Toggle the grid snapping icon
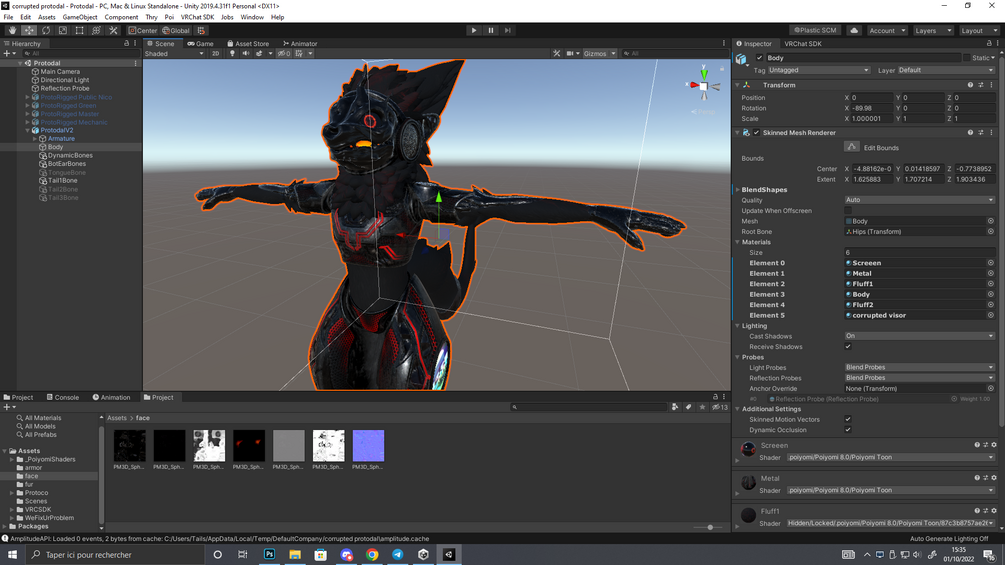Screen dimensions: 1005x565 (x=201, y=30)
